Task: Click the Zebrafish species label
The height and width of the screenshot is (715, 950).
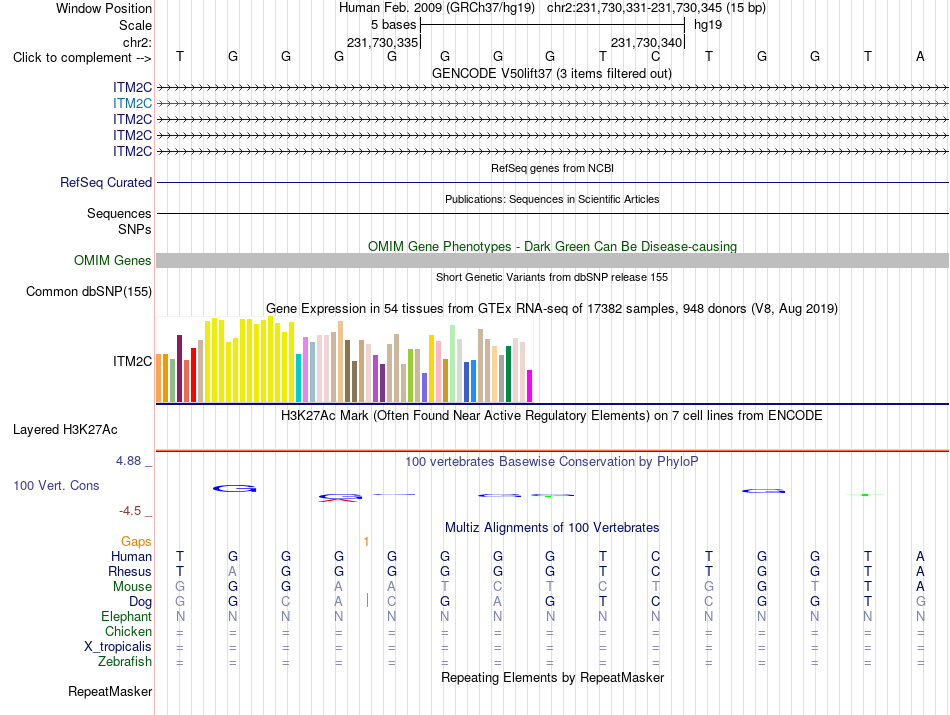Action: point(125,661)
